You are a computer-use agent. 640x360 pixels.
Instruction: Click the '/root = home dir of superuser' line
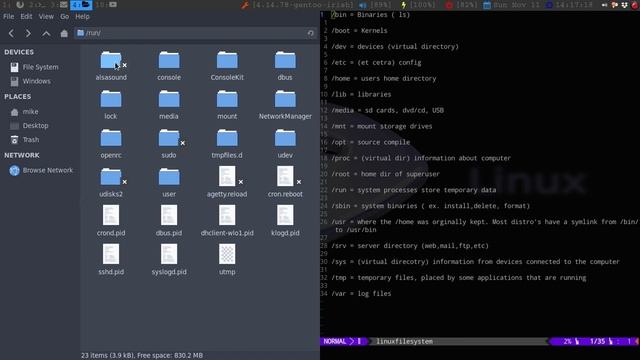pyautogui.click(x=385, y=174)
